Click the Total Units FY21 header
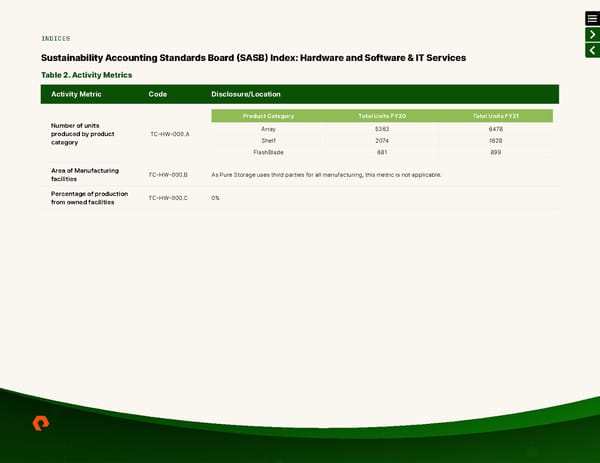600x463 pixels. (496, 117)
